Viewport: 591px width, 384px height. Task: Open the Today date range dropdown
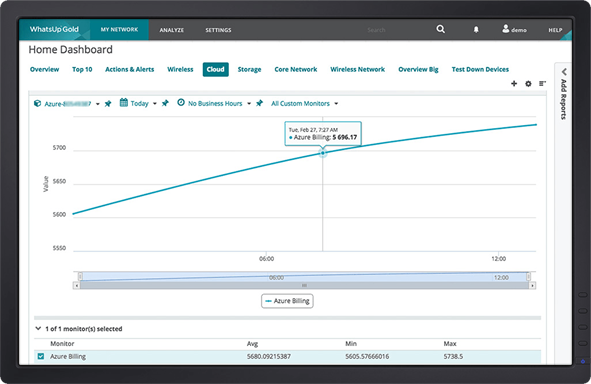[155, 104]
